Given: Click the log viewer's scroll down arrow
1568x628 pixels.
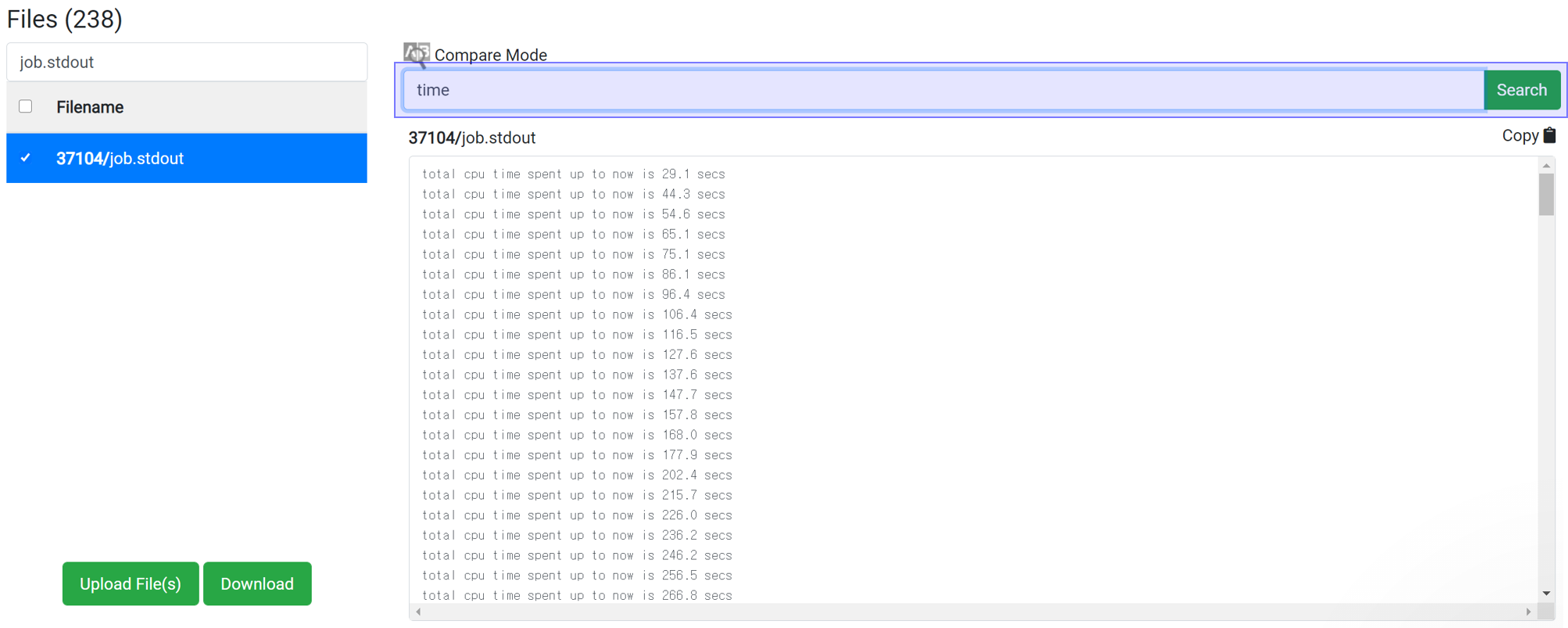Looking at the screenshot, I should (1546, 594).
